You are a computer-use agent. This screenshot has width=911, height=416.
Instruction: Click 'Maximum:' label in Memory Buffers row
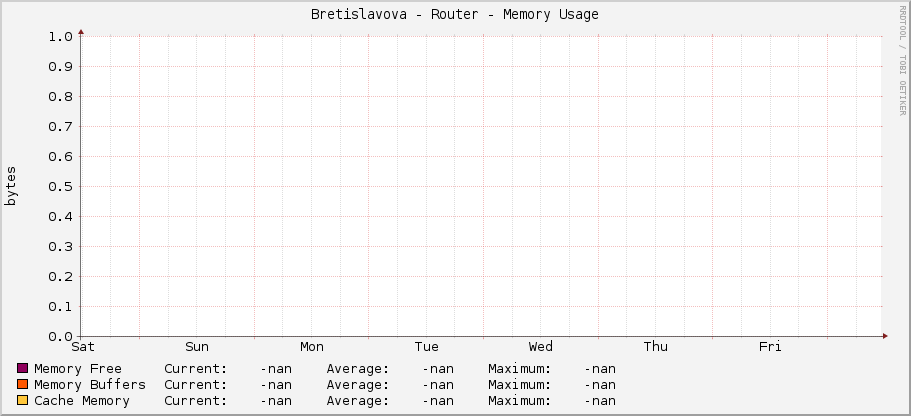click(519, 385)
